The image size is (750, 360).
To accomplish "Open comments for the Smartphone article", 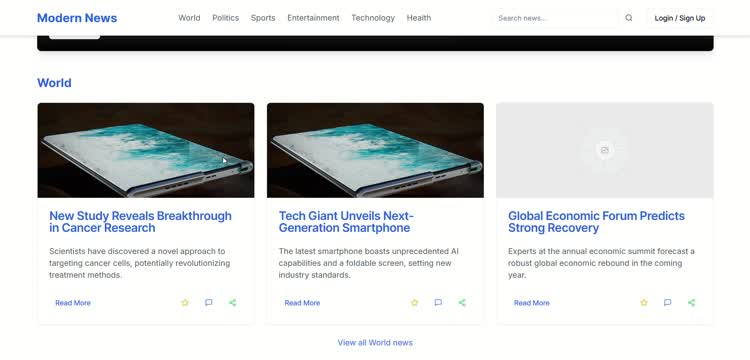I will pyautogui.click(x=438, y=303).
